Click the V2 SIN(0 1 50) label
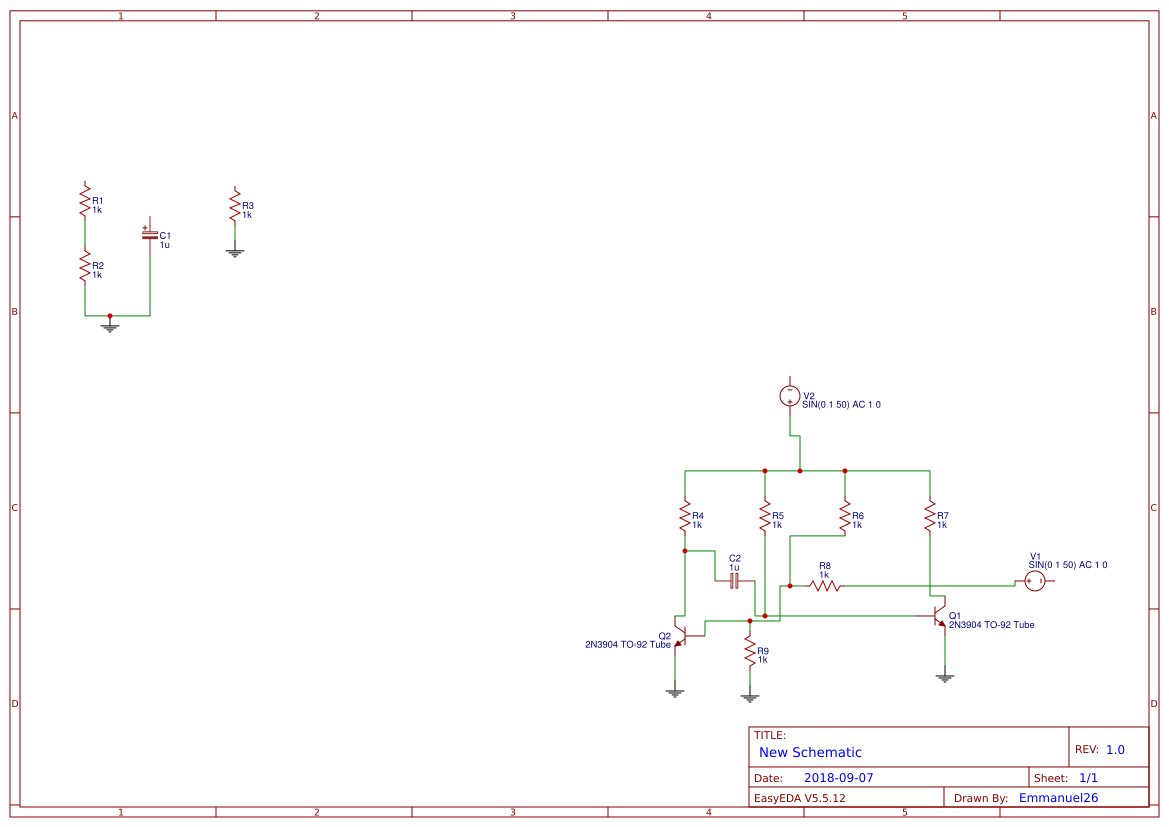Image resolution: width=1169 pixels, height=827 pixels. [x=841, y=405]
